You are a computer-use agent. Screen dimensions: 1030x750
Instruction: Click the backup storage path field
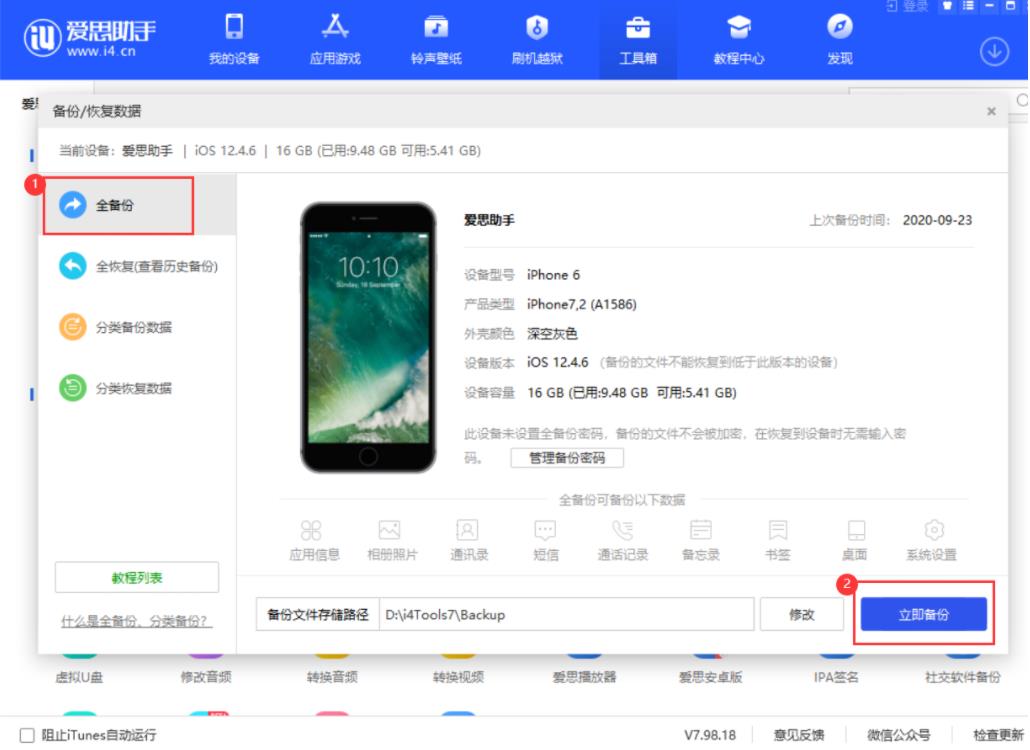tap(565, 615)
